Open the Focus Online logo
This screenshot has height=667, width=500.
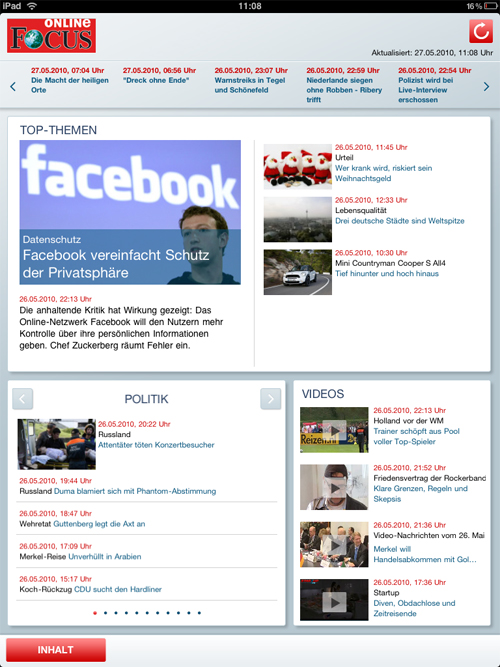click(51, 35)
